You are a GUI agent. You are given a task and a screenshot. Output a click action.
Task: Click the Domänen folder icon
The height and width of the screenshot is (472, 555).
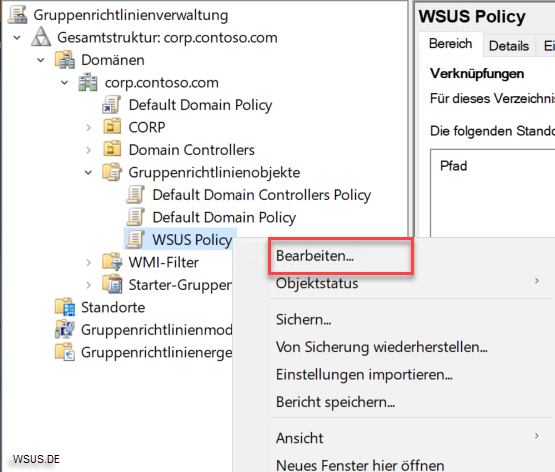(x=65, y=59)
